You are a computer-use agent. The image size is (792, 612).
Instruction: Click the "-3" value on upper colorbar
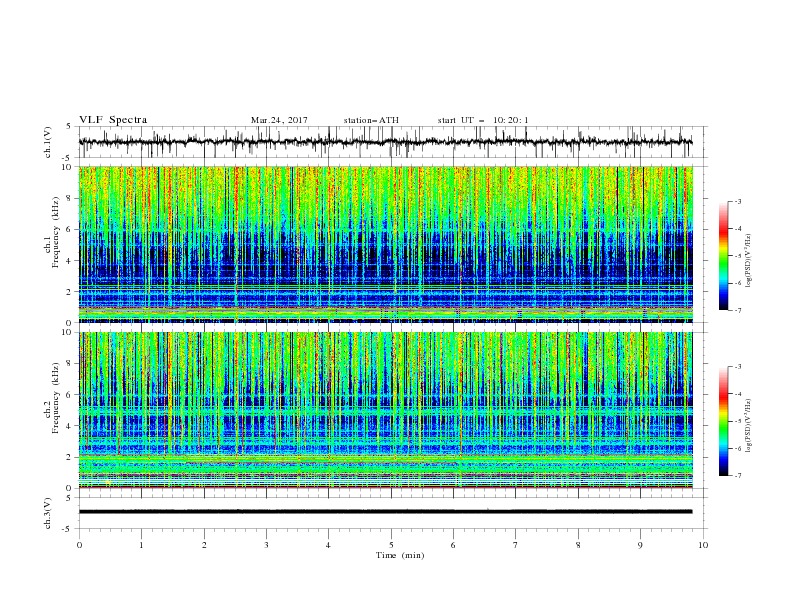click(737, 202)
